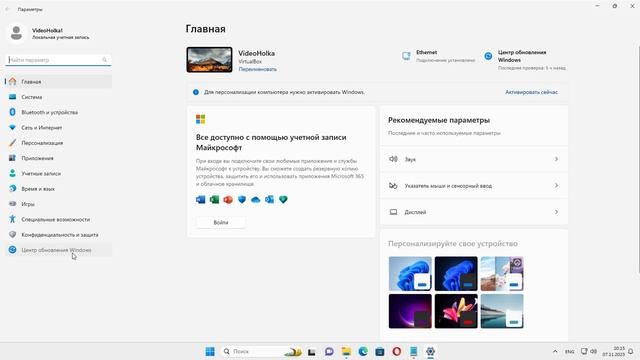
Task: Select purple glow dark theme
Action: click(x=410, y=311)
